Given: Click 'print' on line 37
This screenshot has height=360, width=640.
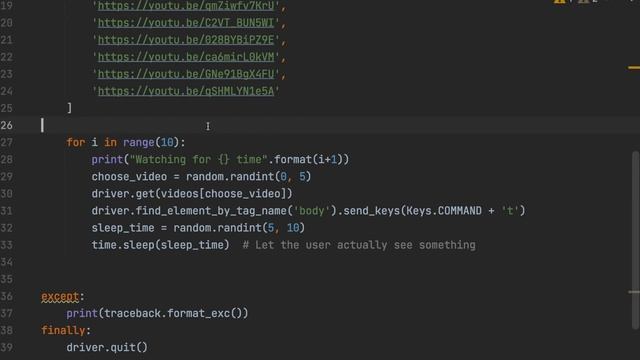Looking at the screenshot, I should click(x=82, y=313).
